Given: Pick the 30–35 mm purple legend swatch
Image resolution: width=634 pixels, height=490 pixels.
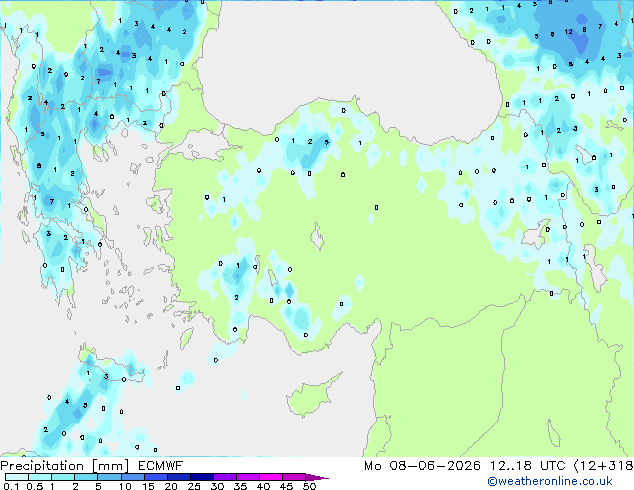Looking at the screenshot, I should point(225,477).
